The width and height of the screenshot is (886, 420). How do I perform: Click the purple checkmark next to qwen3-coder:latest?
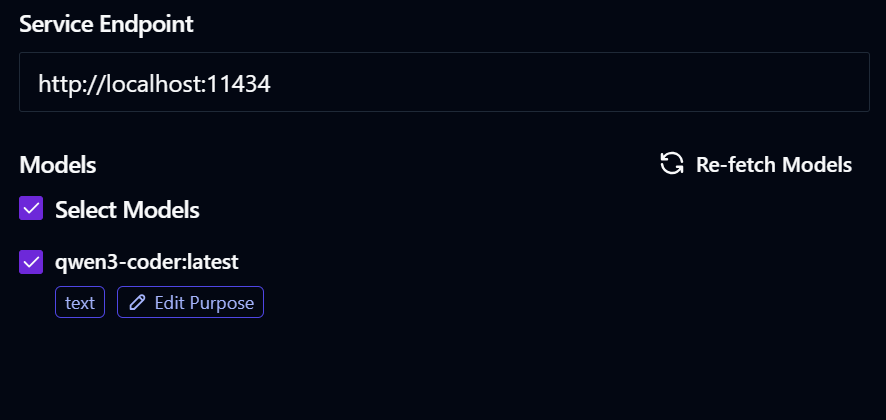tap(32, 262)
